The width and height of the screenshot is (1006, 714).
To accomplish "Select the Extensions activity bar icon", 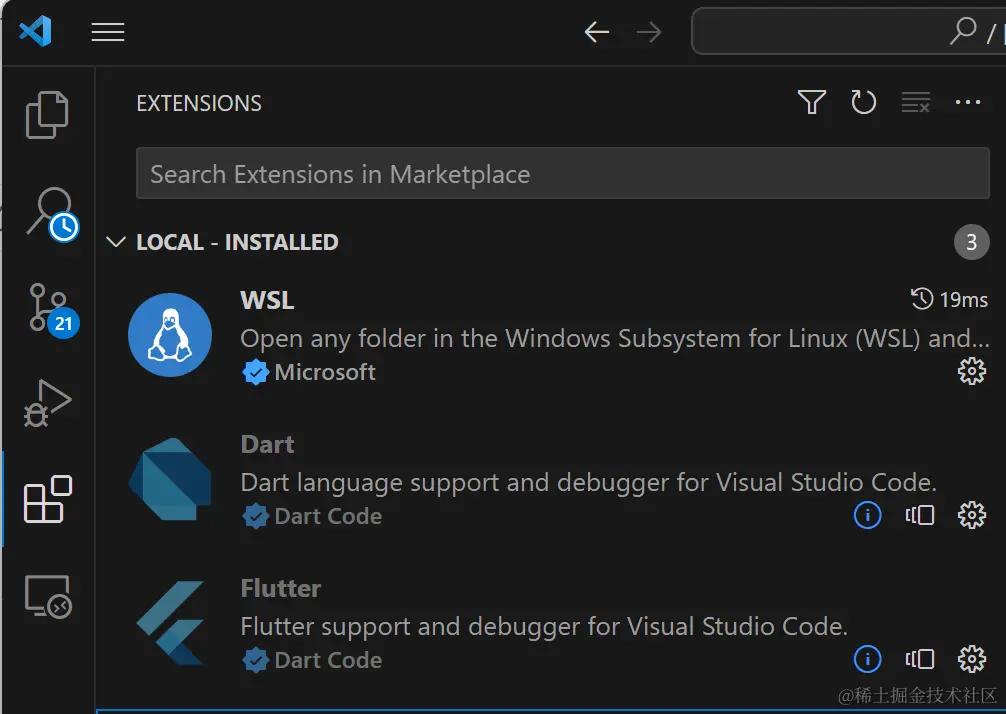I will tap(47, 499).
